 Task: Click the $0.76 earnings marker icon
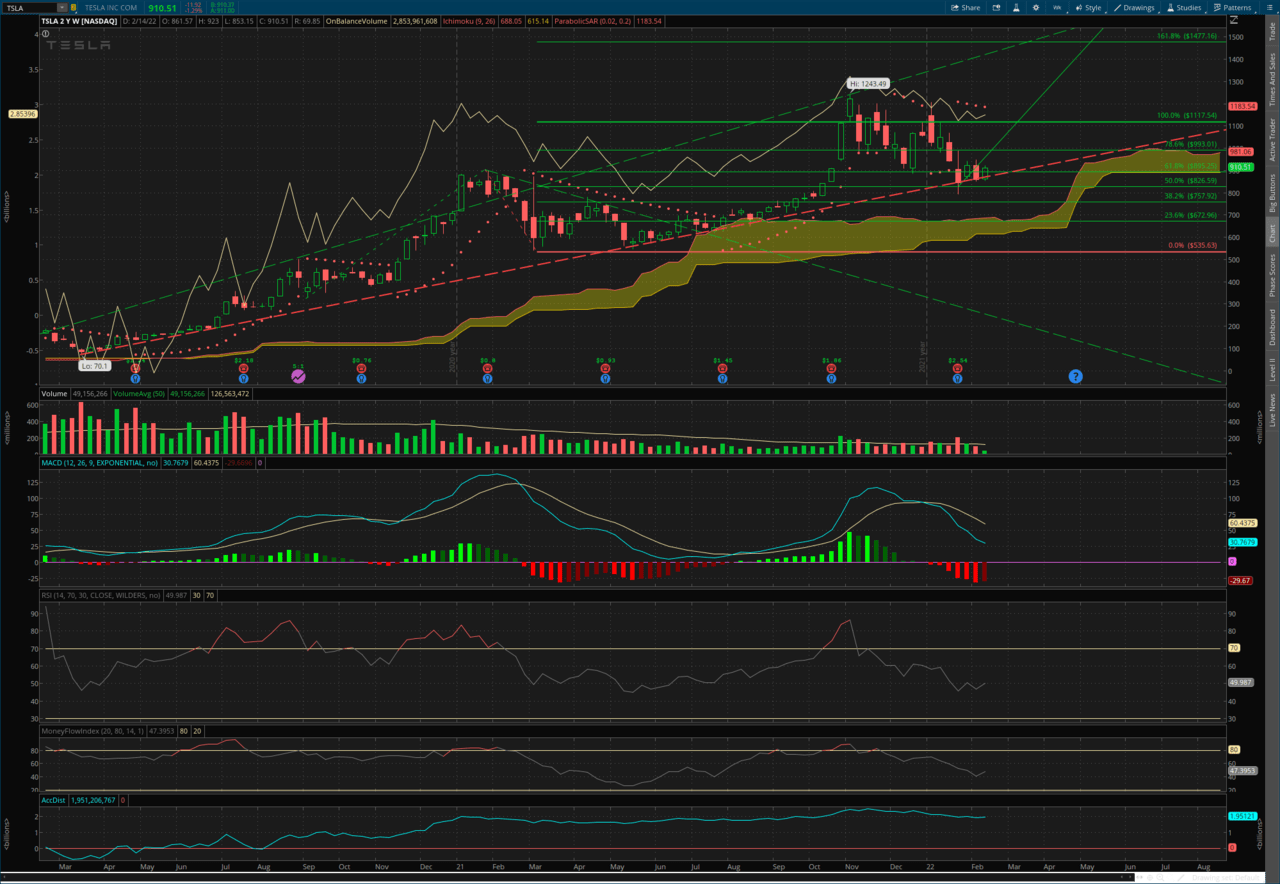(x=361, y=368)
